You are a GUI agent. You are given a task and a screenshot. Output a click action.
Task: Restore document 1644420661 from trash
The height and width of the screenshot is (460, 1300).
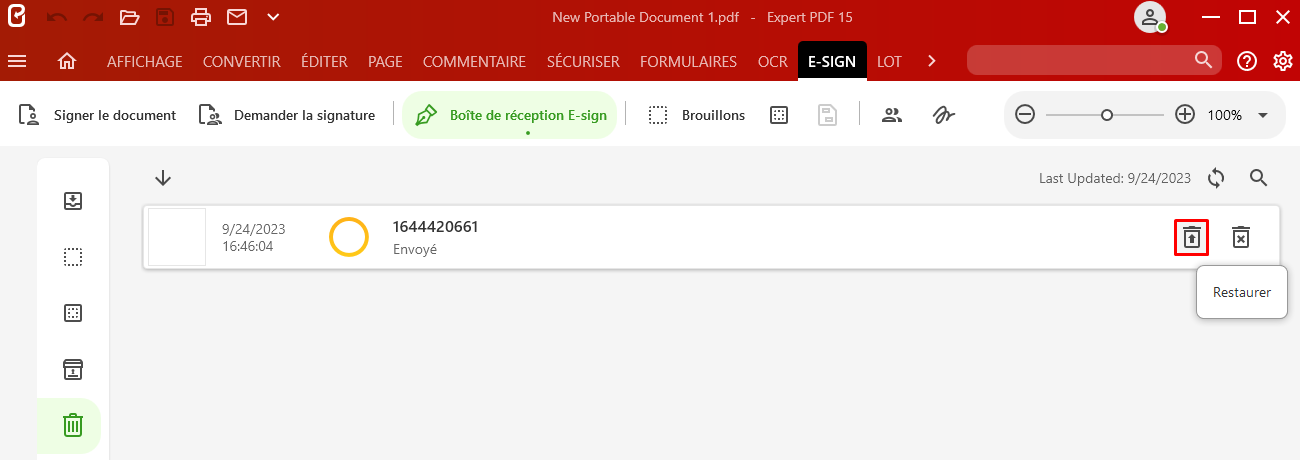(1191, 237)
